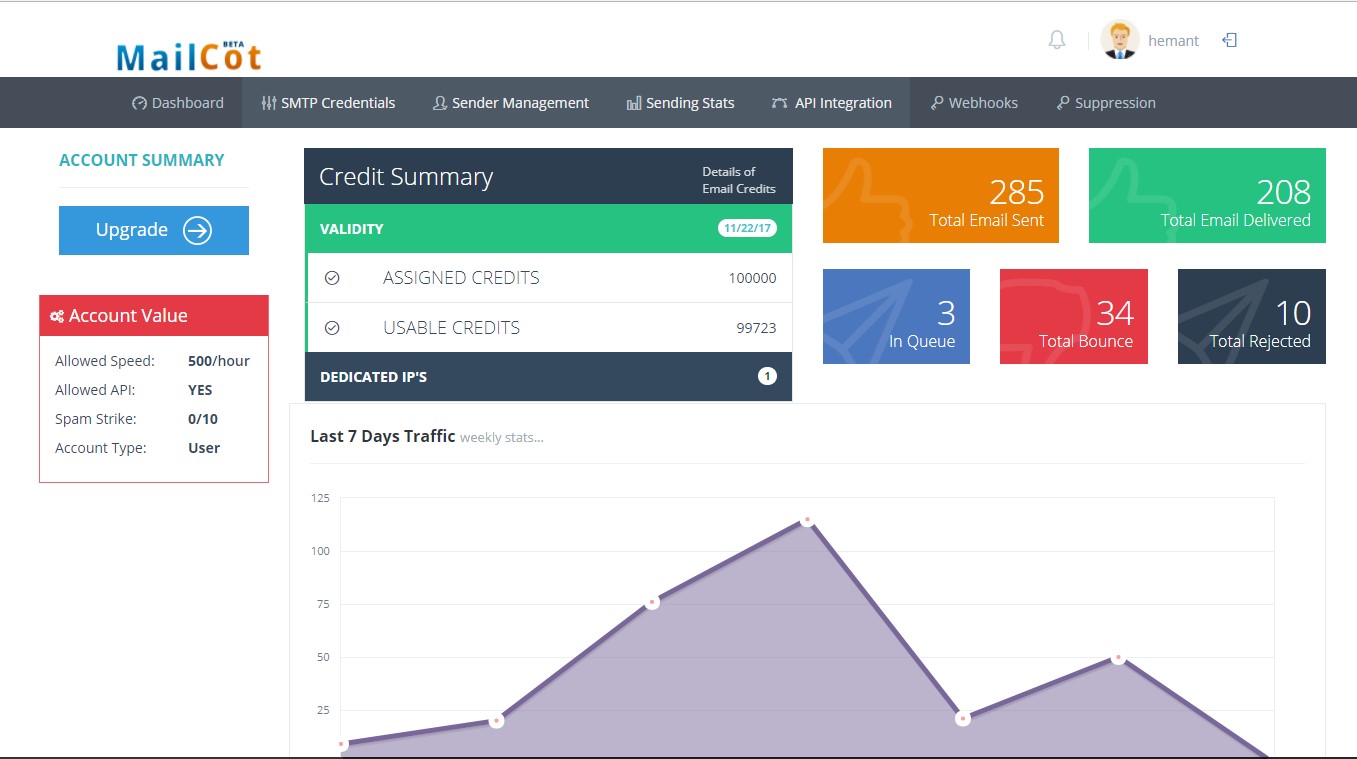Click the USABLE CREDITS label
Image resolution: width=1357 pixels, height=759 pixels.
[x=451, y=328]
